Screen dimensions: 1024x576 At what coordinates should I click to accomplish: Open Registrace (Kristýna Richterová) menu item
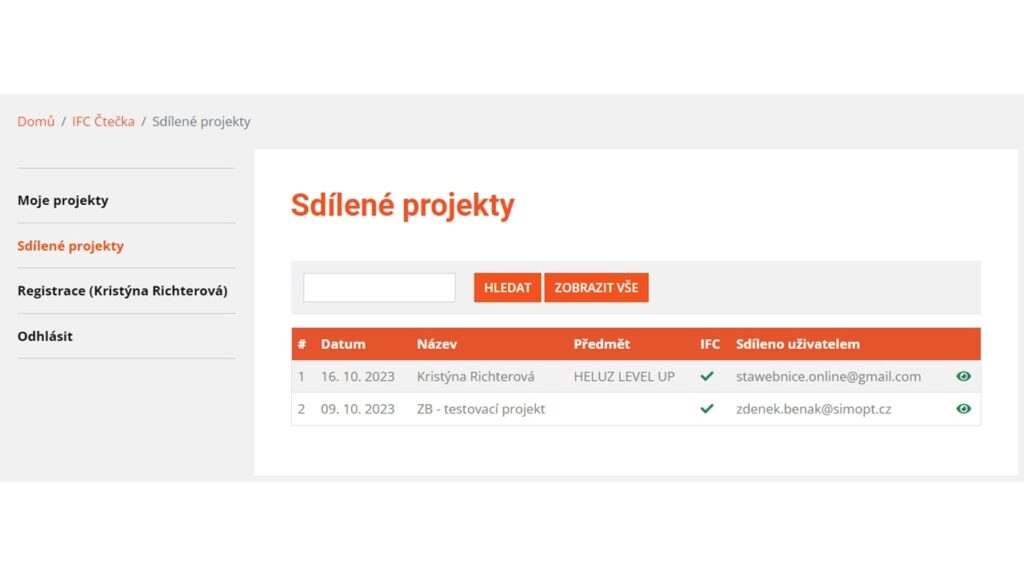122,291
